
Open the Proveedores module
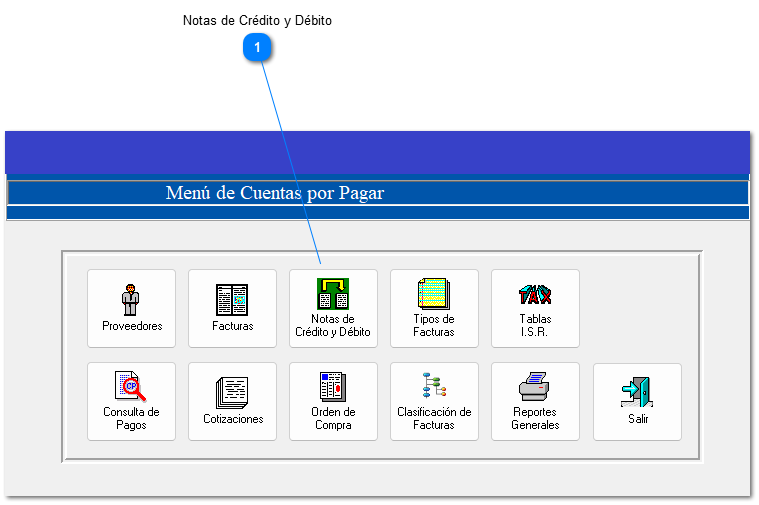131,308
